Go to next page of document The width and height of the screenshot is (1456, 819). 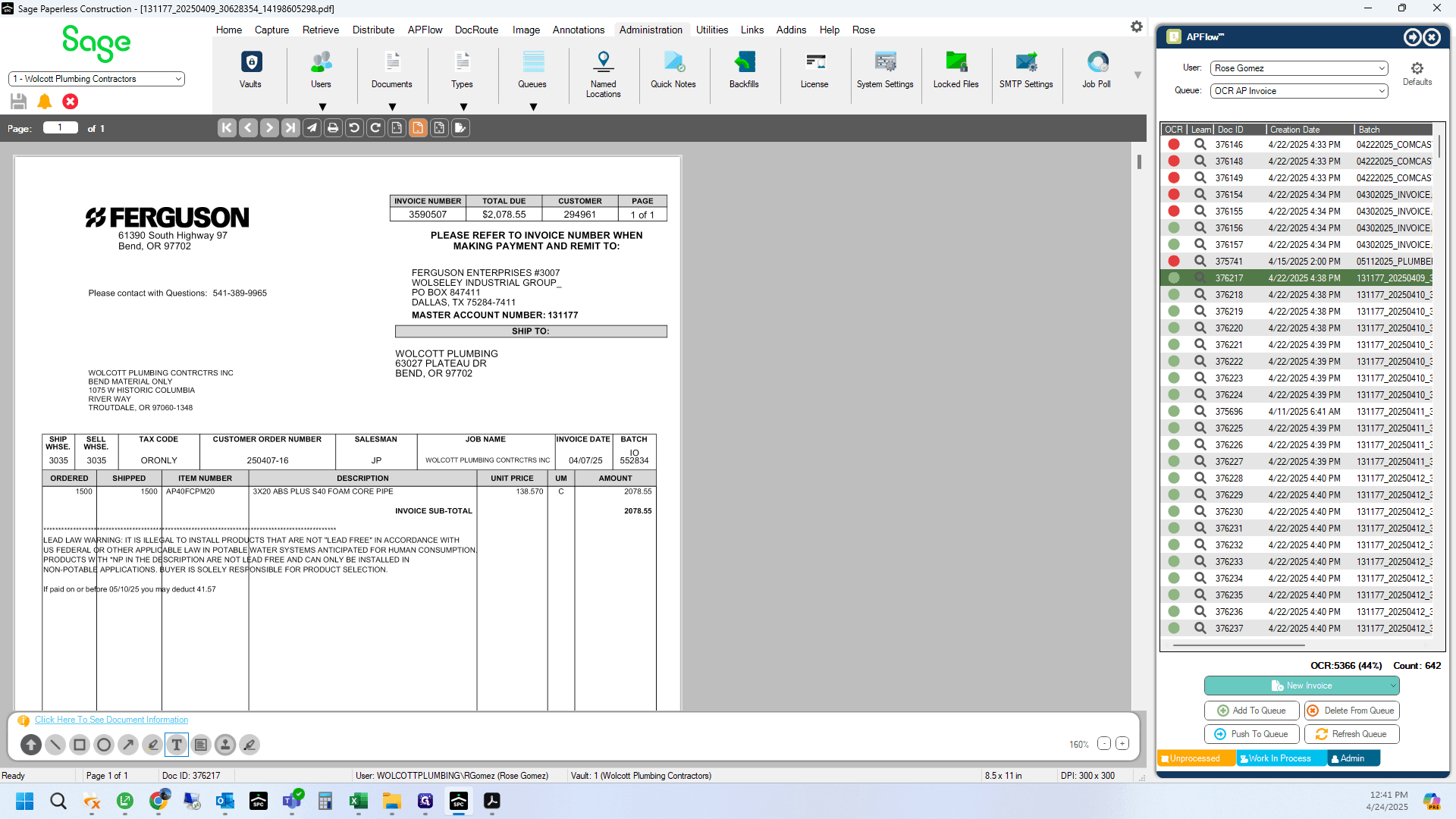pyautogui.click(x=269, y=128)
